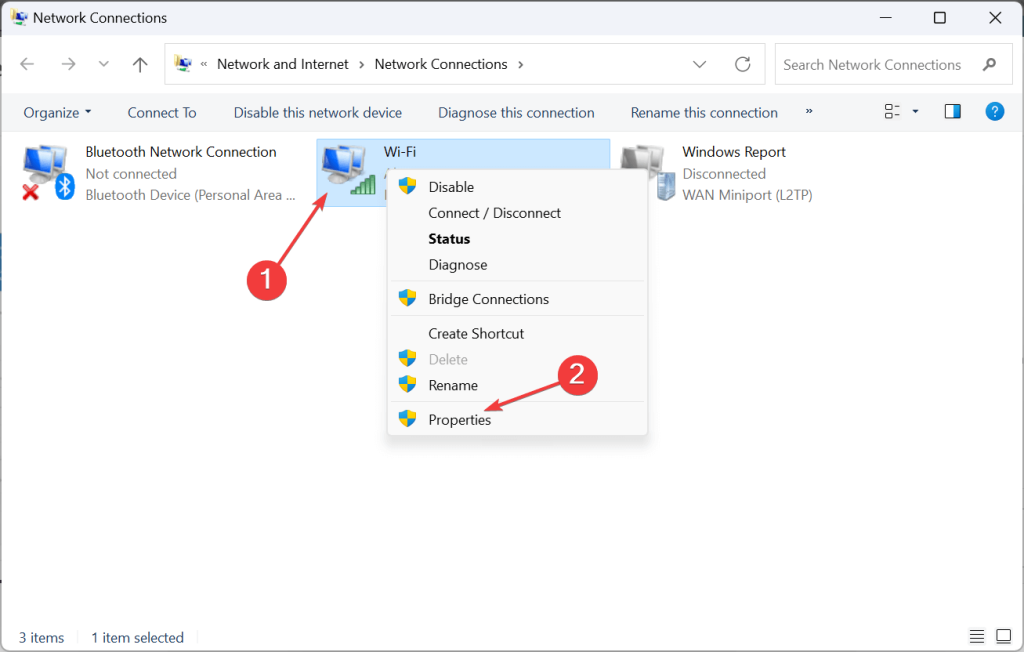Click Rename this connection in toolbar

tap(704, 112)
